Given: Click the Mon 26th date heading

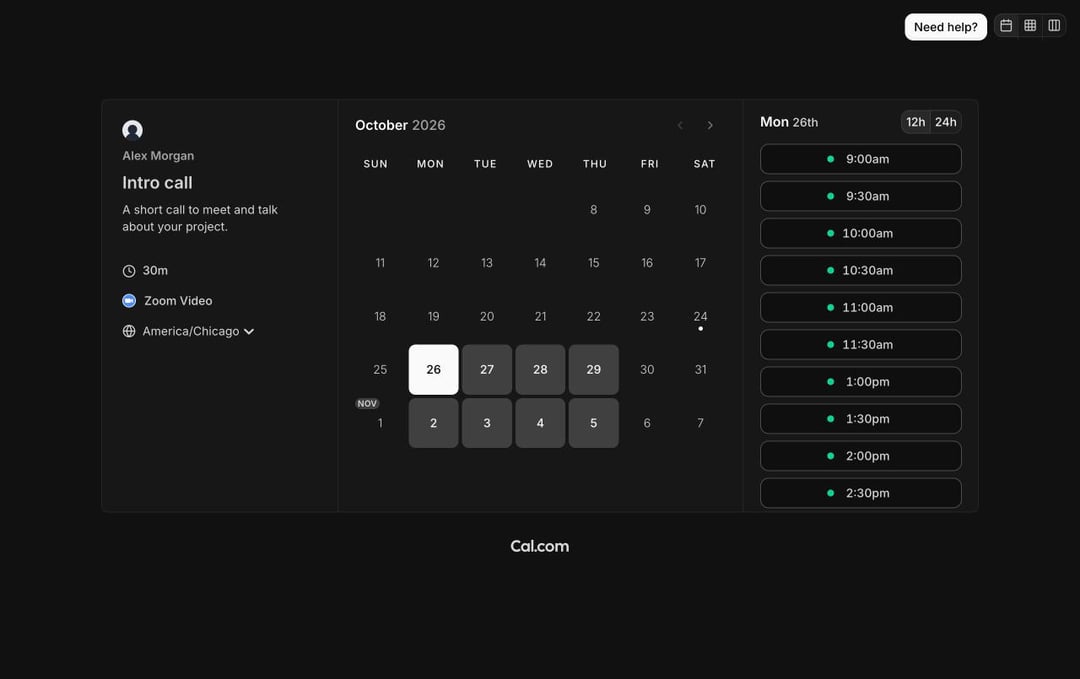Looking at the screenshot, I should pyautogui.click(x=789, y=122).
